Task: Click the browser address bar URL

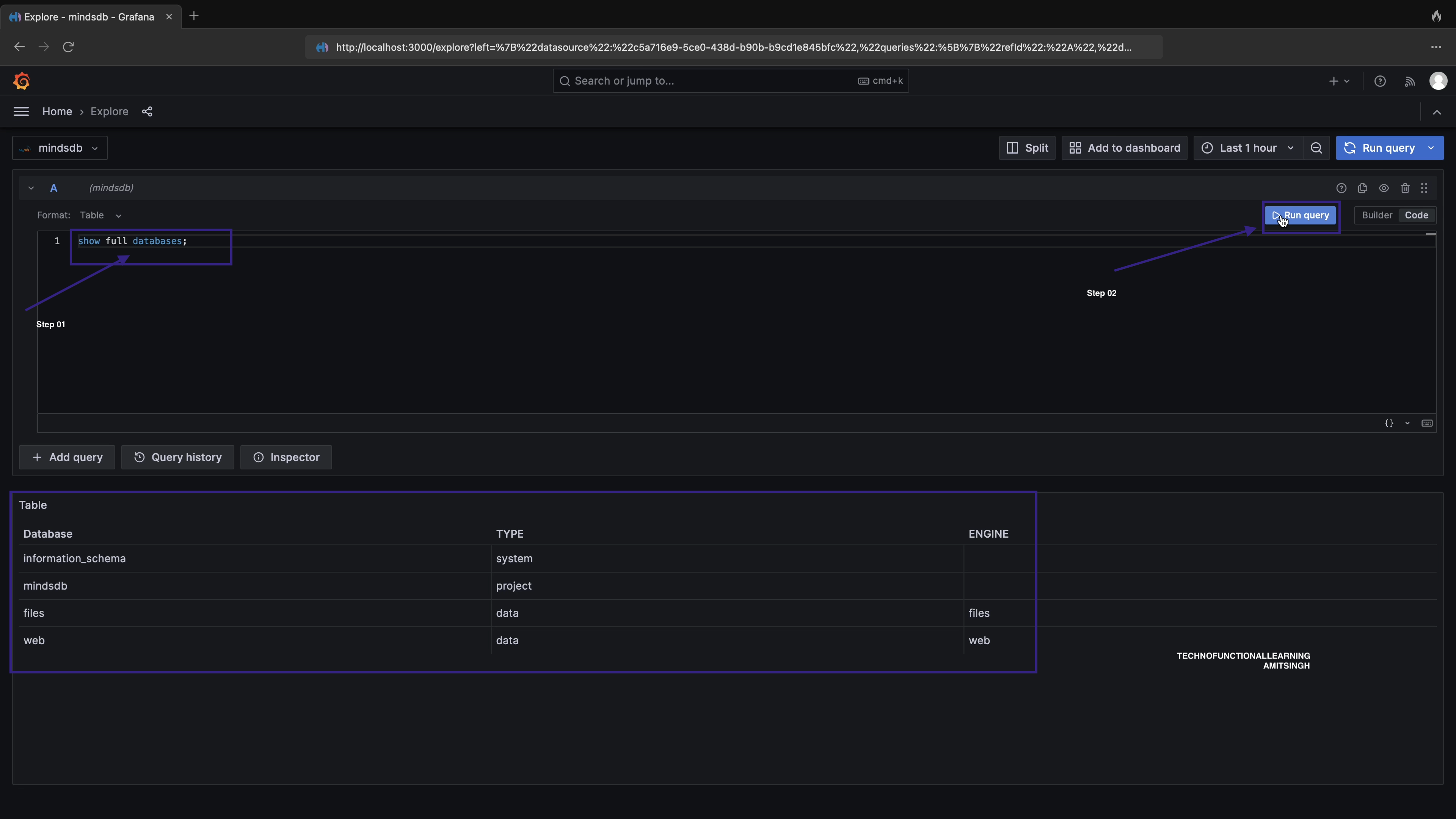Action: (733, 47)
